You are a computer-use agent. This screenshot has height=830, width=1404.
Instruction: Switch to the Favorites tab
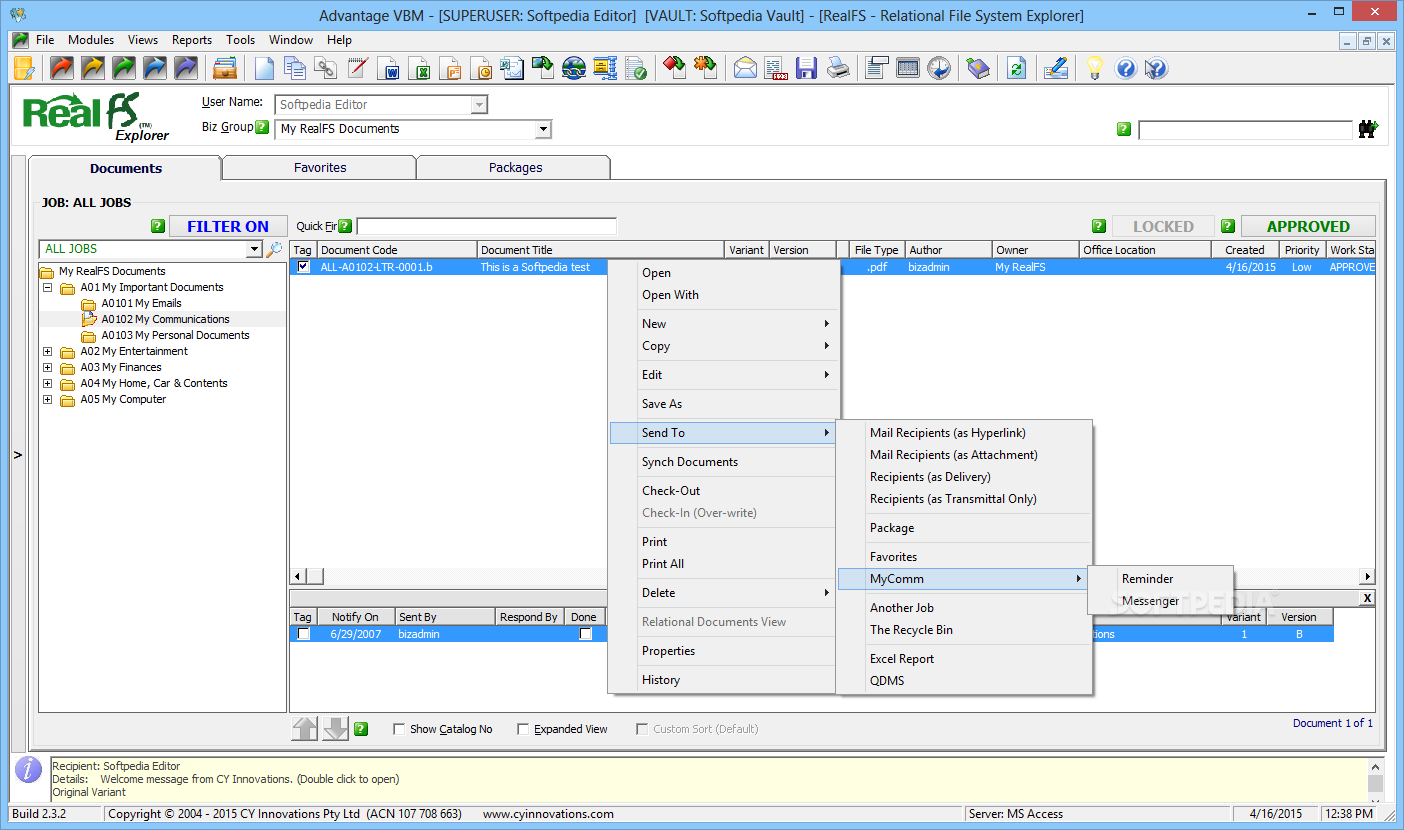(x=320, y=168)
